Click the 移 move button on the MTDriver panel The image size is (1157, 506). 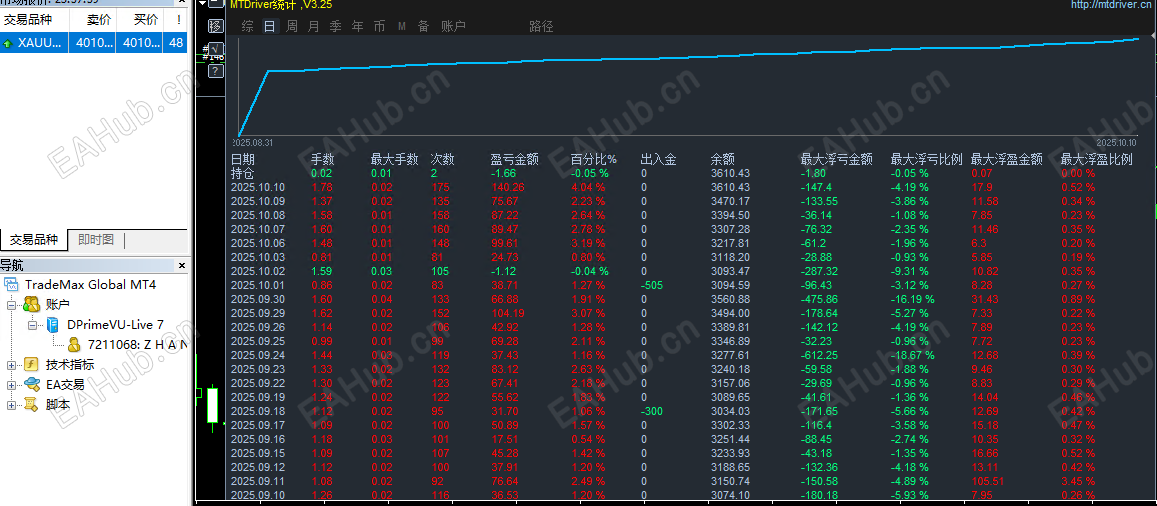point(215,27)
